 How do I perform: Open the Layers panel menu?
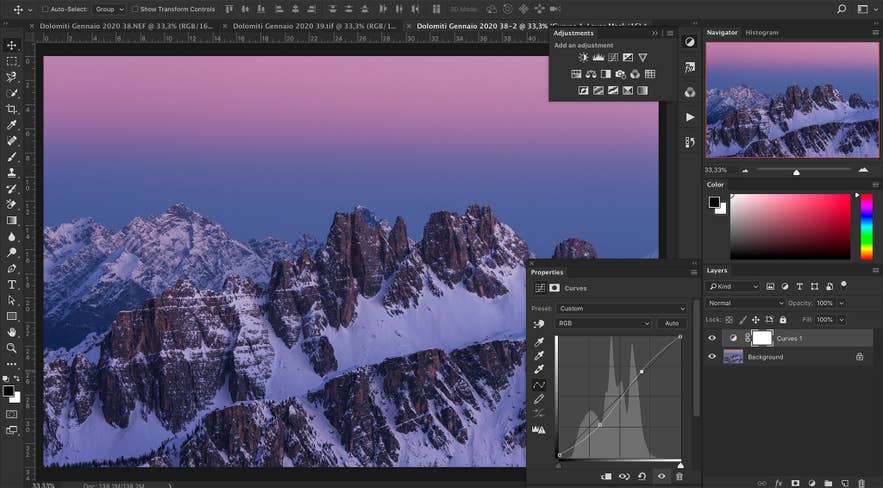pyautogui.click(x=876, y=271)
